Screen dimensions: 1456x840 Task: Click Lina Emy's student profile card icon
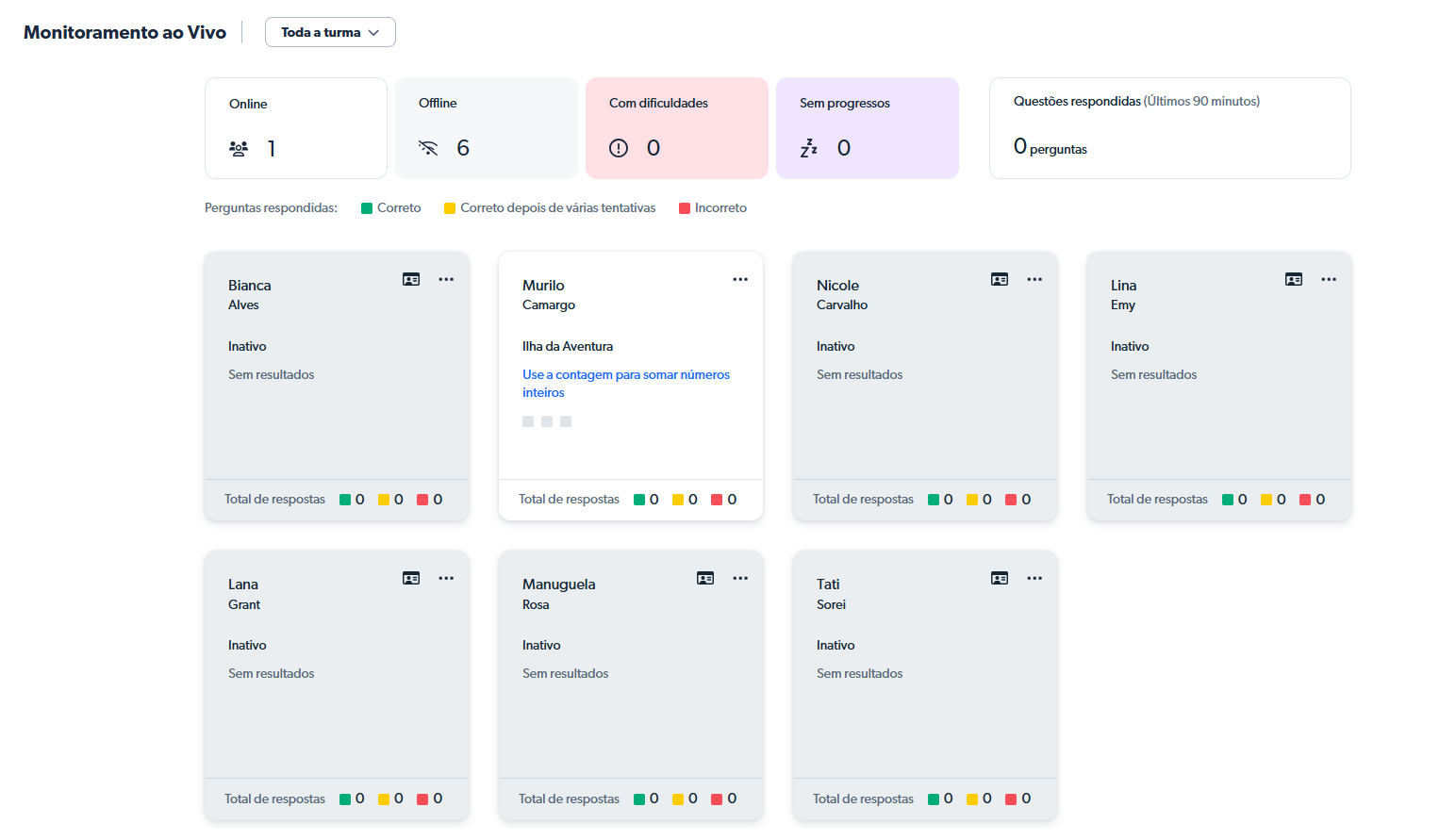pos(1294,279)
